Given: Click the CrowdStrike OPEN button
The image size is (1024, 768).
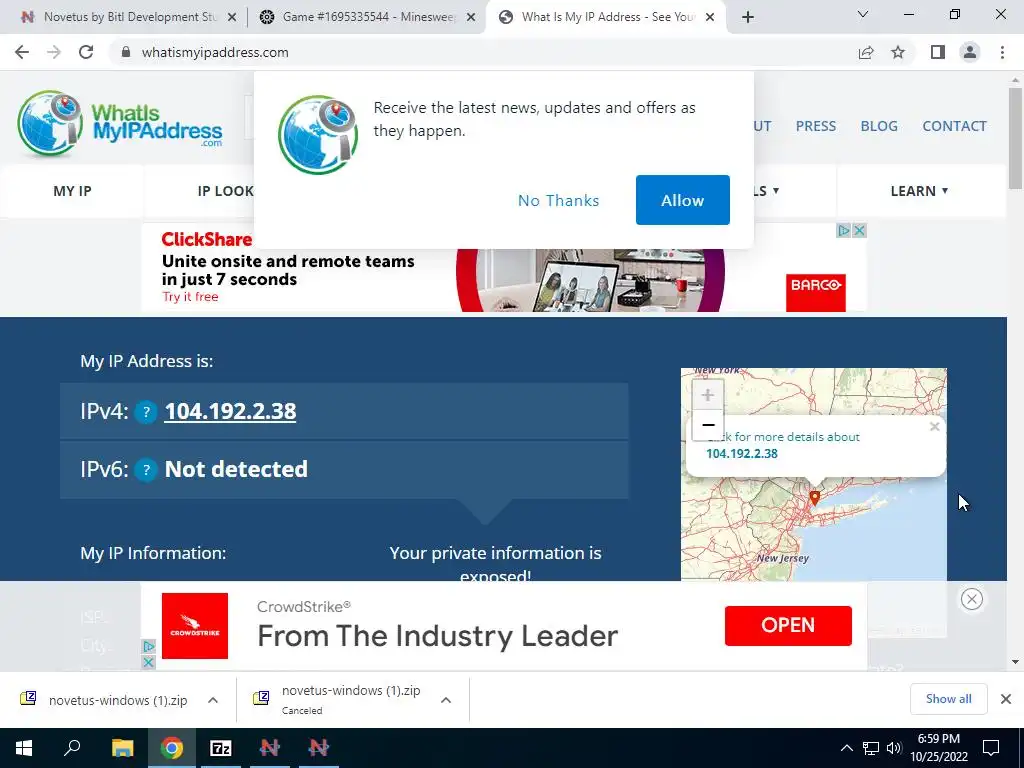Looking at the screenshot, I should (788, 626).
